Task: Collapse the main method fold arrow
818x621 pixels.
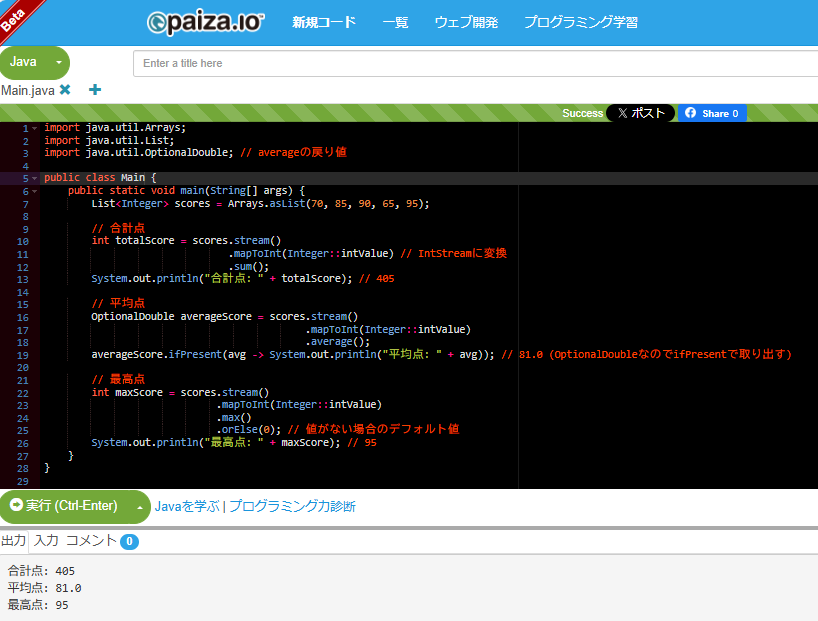Action: click(35, 191)
